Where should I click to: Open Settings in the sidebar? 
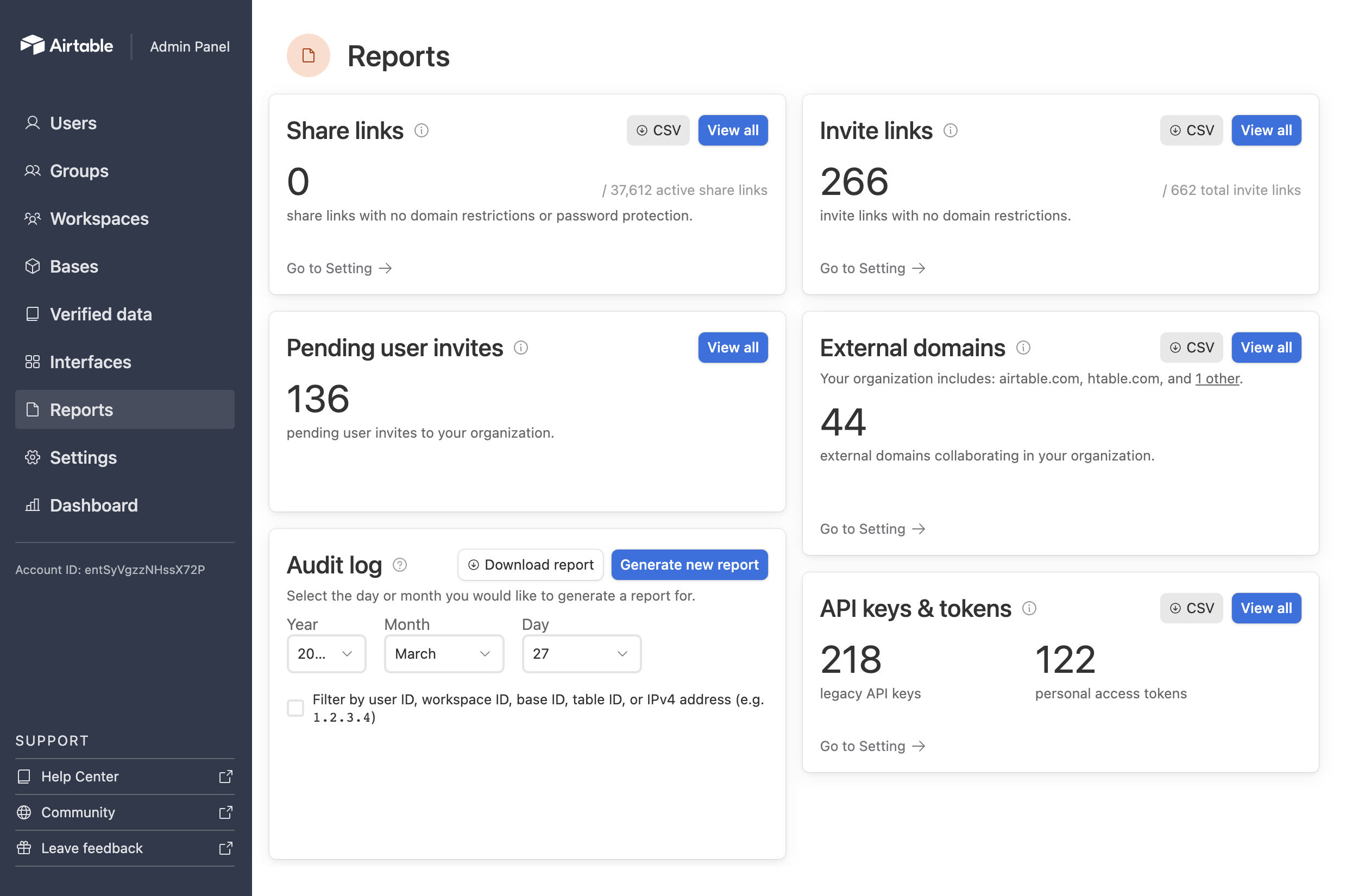point(124,457)
